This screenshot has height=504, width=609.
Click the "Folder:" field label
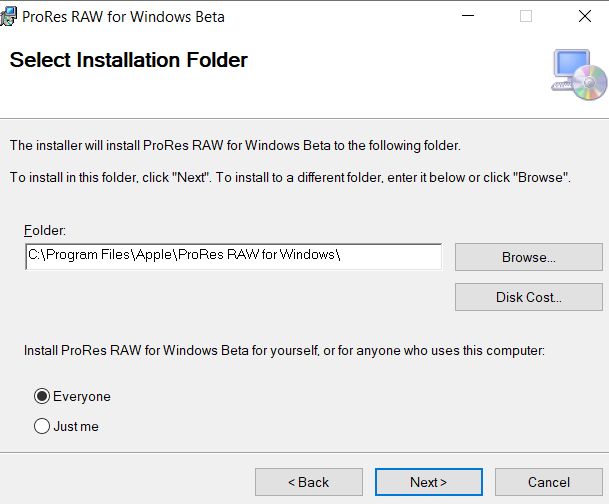(45, 230)
